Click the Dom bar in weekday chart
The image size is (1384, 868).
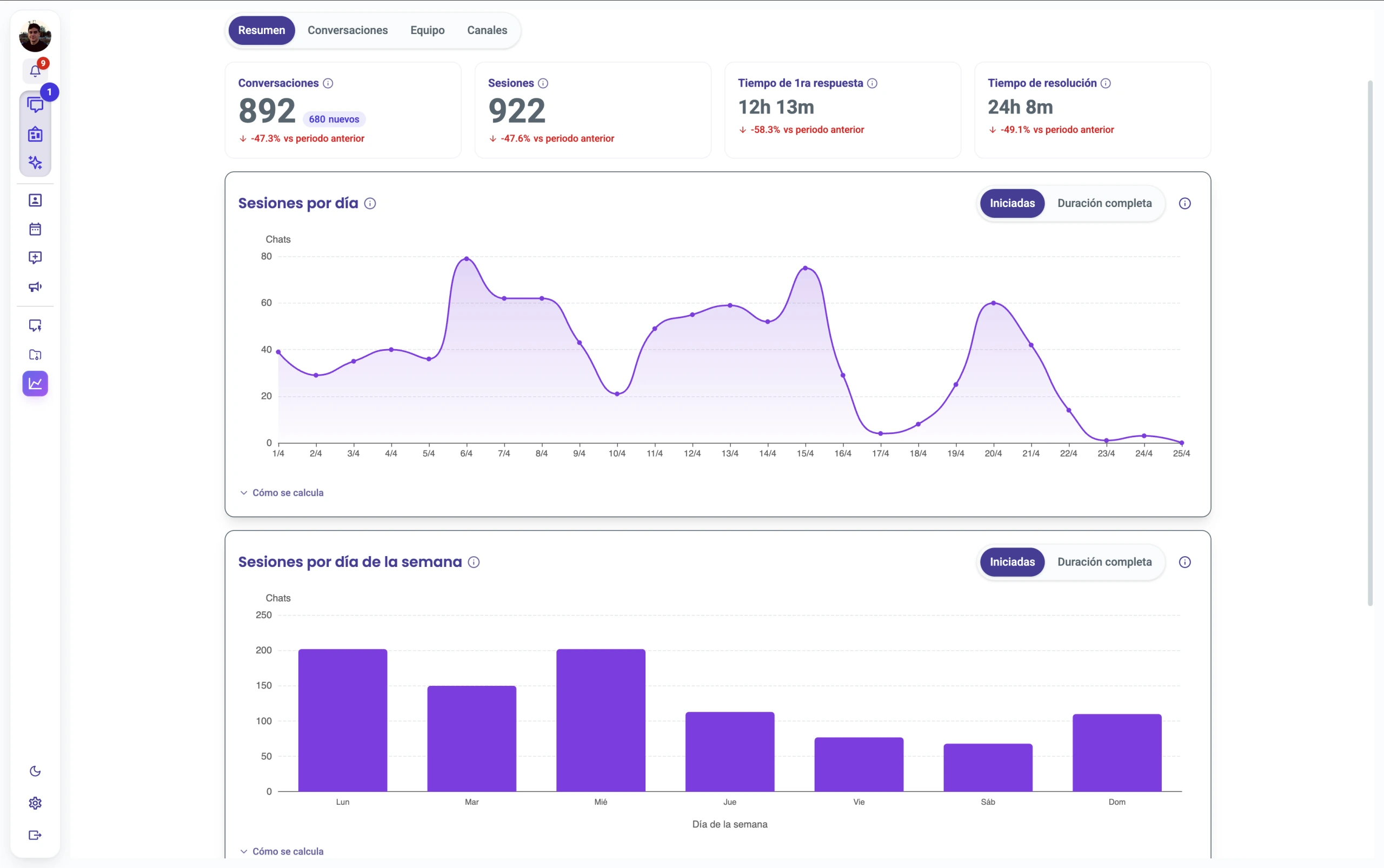pyautogui.click(x=1117, y=753)
